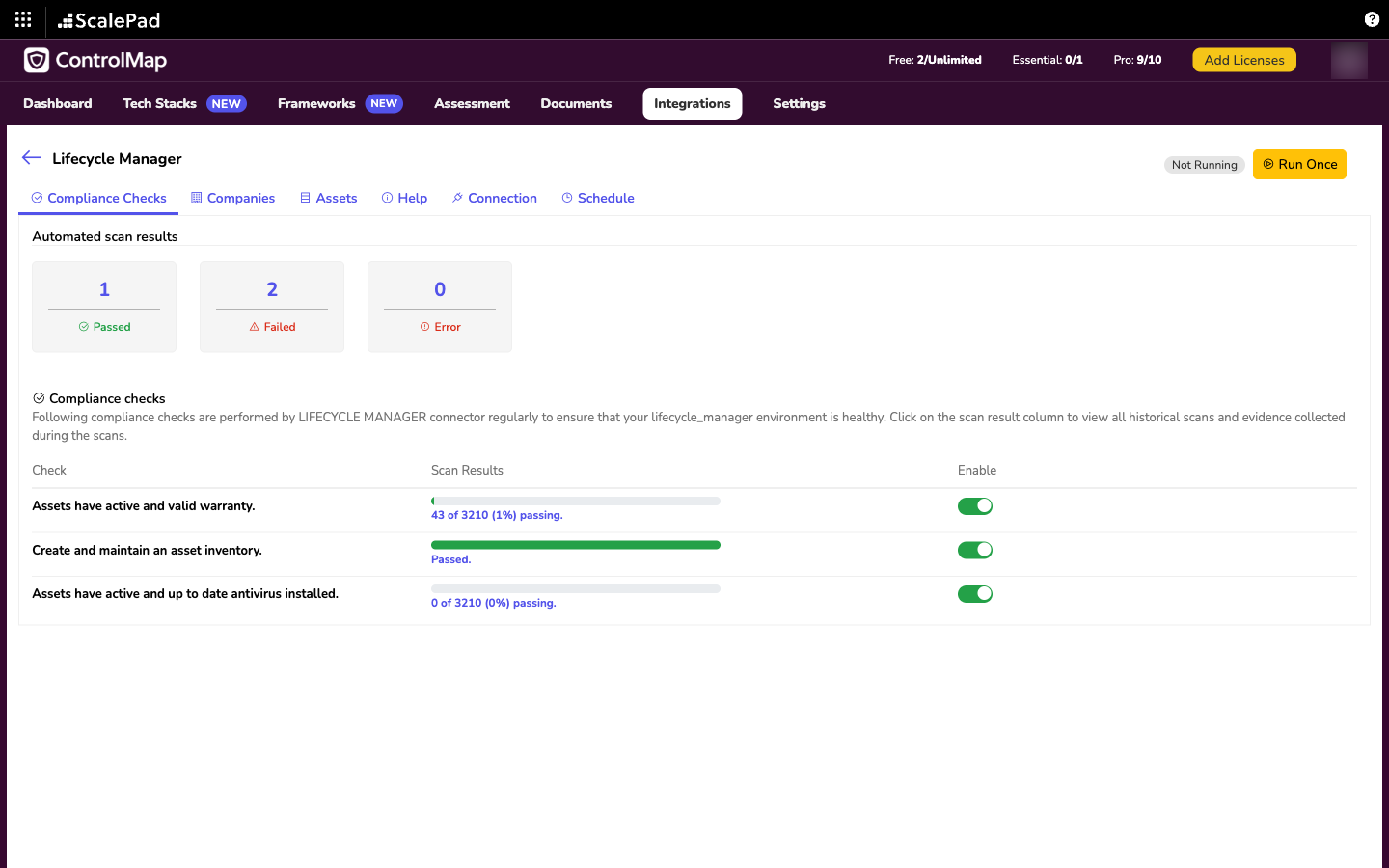Screen dimensions: 1389x868
Task: Go to Assessment page
Action: (x=472, y=103)
